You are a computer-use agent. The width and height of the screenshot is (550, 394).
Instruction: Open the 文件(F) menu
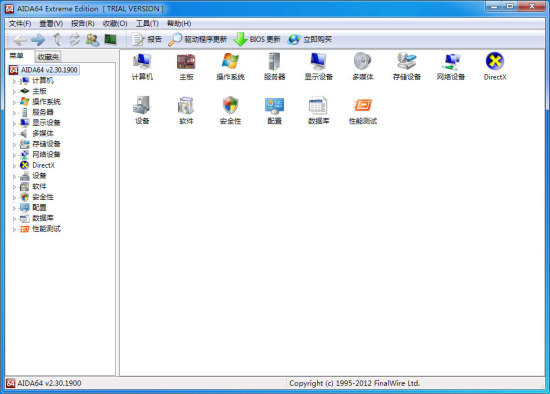click(20, 24)
